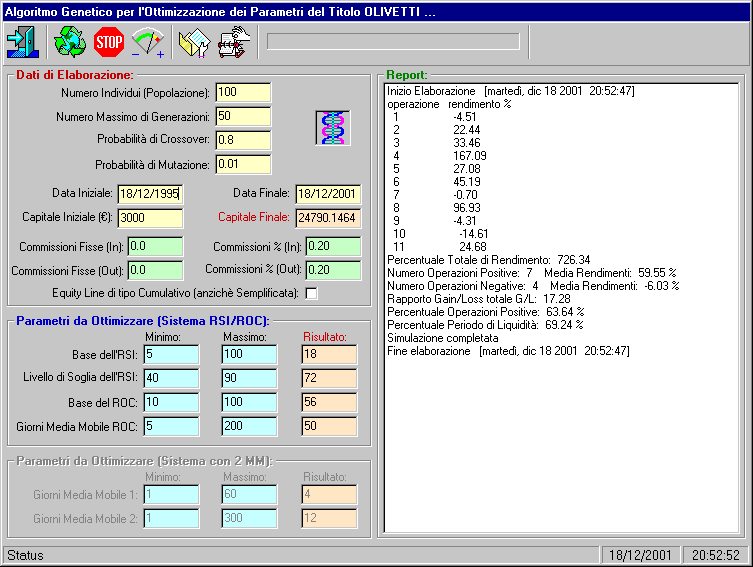
Task: Click Base del ROC Minimo field
Action: click(171, 402)
